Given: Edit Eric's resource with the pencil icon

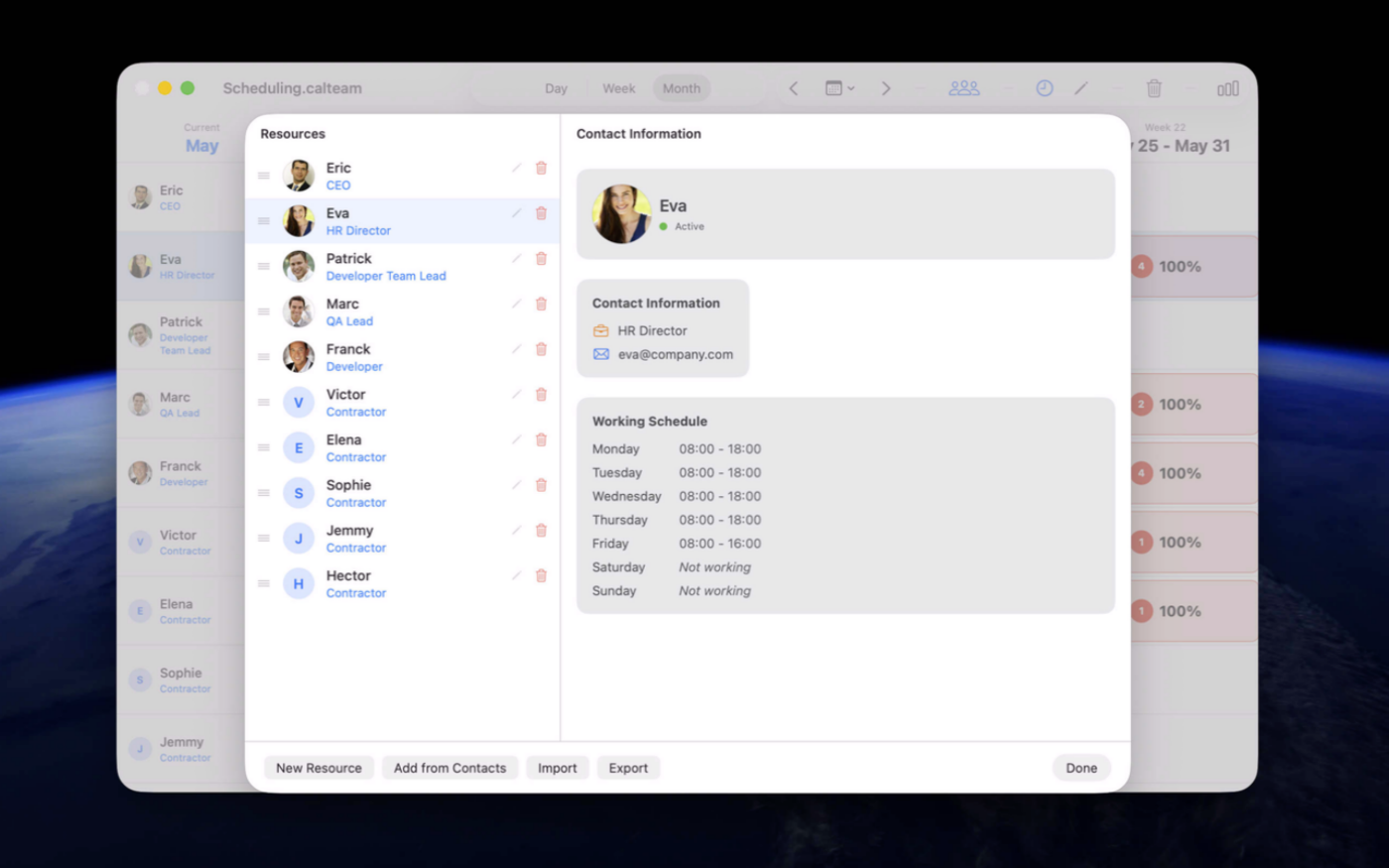Looking at the screenshot, I should pos(516,168).
